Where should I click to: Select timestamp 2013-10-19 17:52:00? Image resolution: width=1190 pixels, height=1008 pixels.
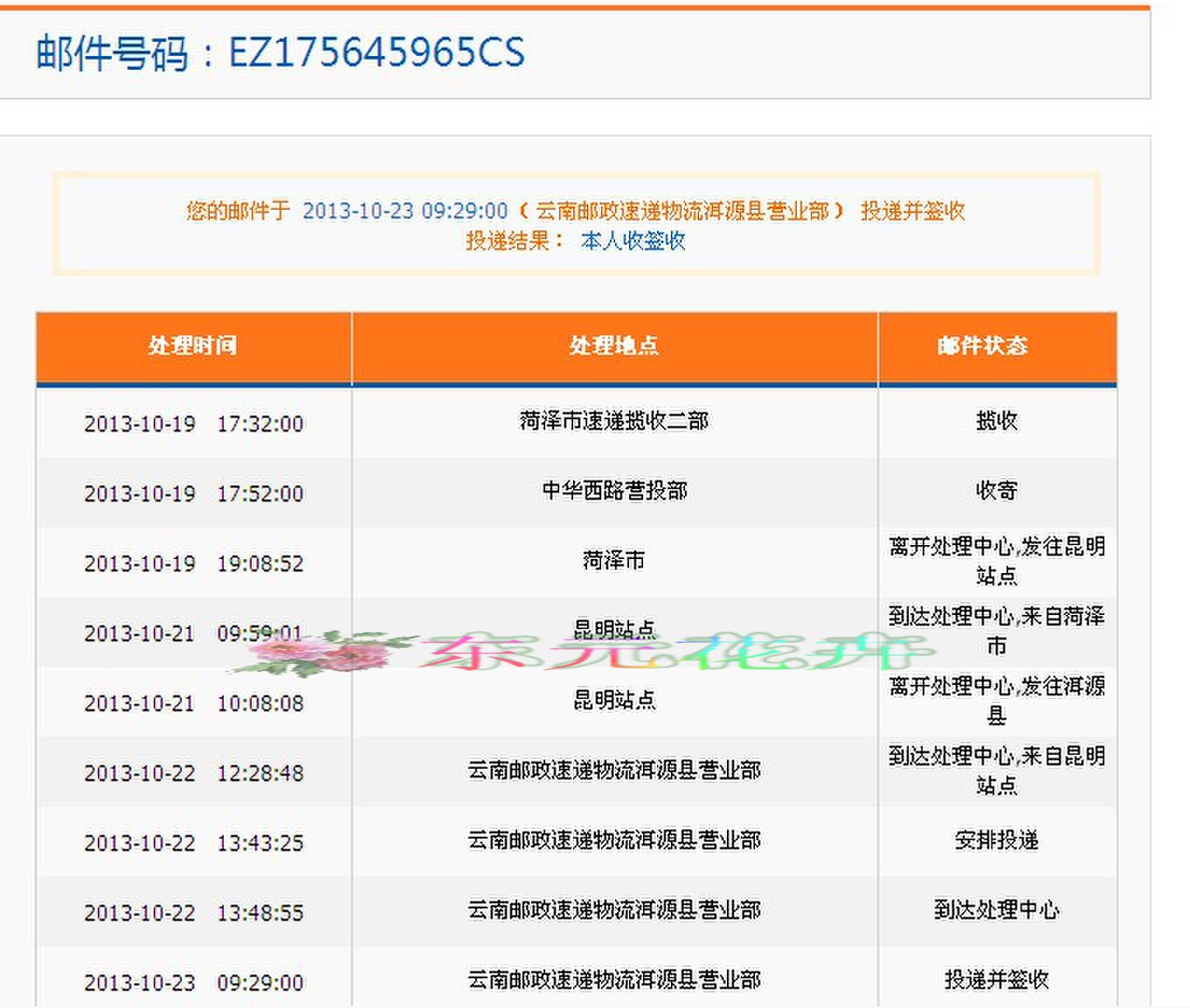tap(193, 494)
